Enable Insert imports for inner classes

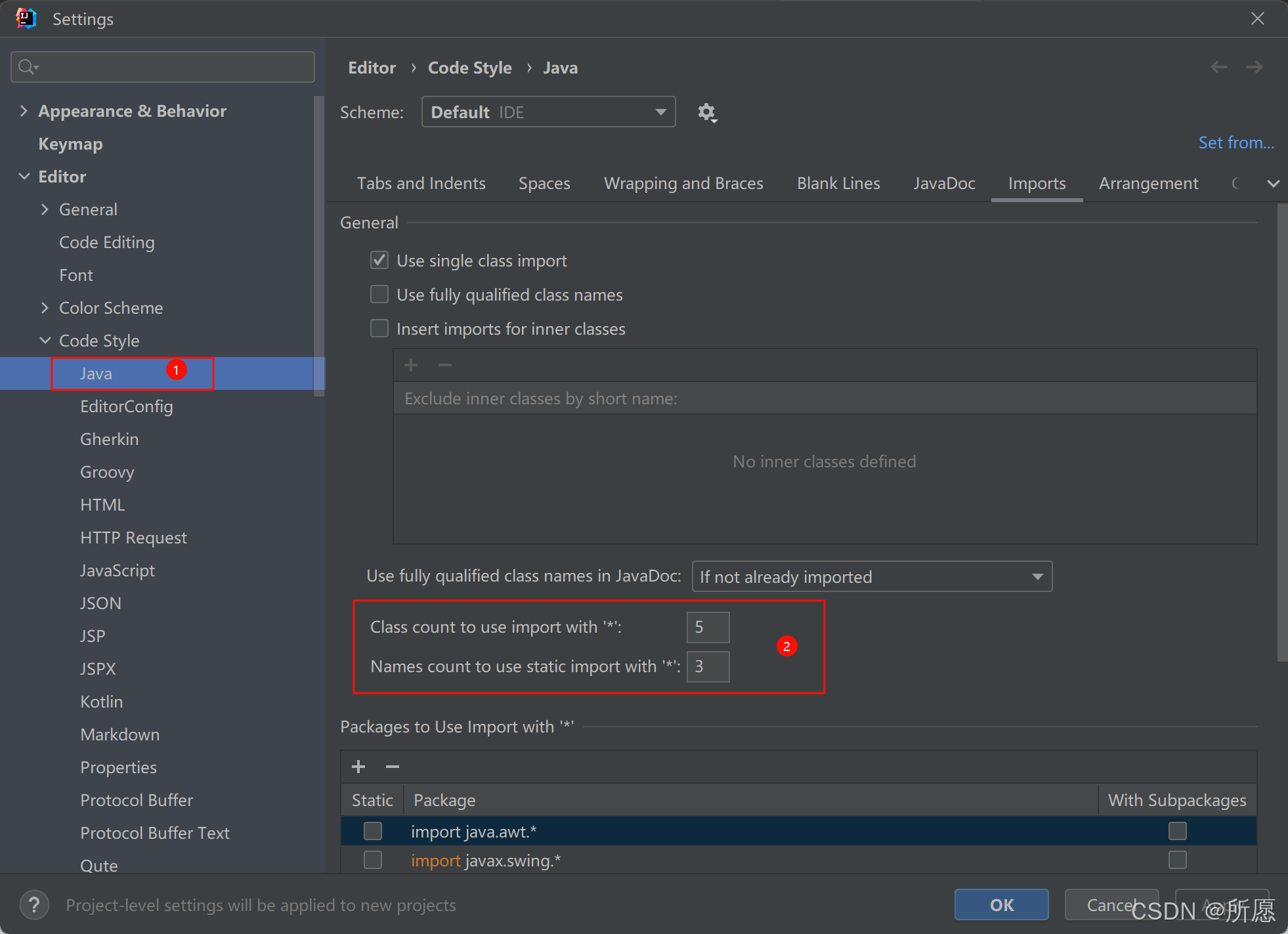(379, 329)
